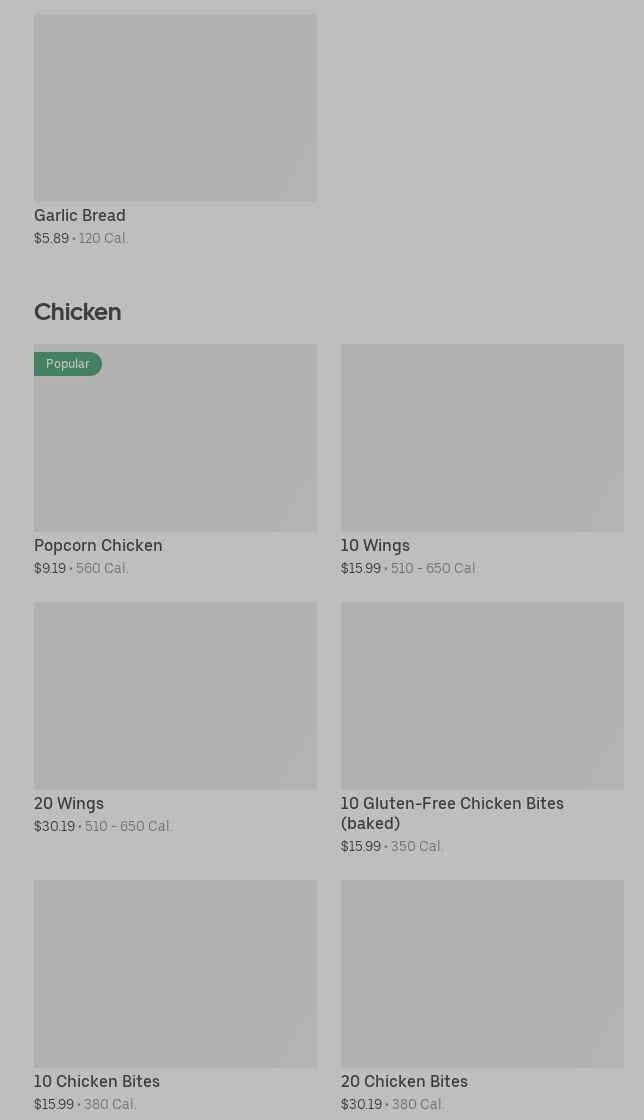Click 10 Gluten-Free Chicken Bites (baked) title
The image size is (644, 1120).
coord(452,813)
